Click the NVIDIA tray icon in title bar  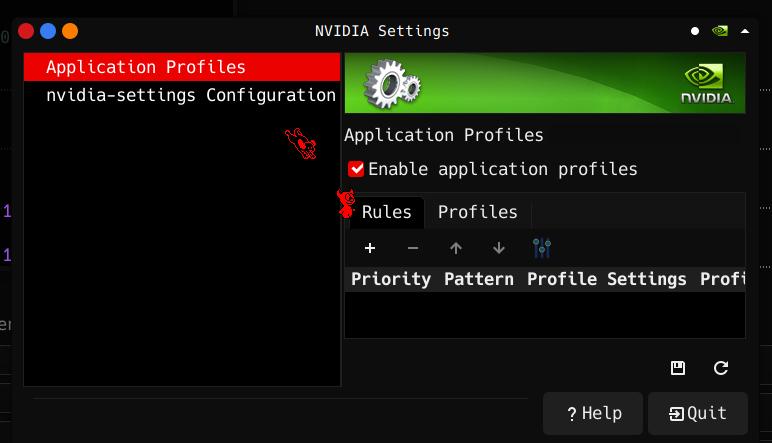coord(719,31)
